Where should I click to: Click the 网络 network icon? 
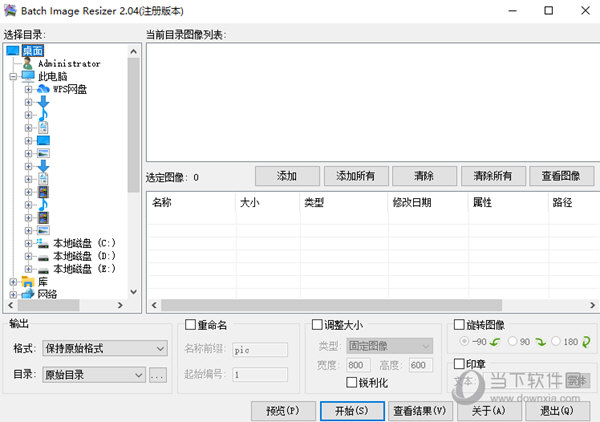tap(28, 294)
